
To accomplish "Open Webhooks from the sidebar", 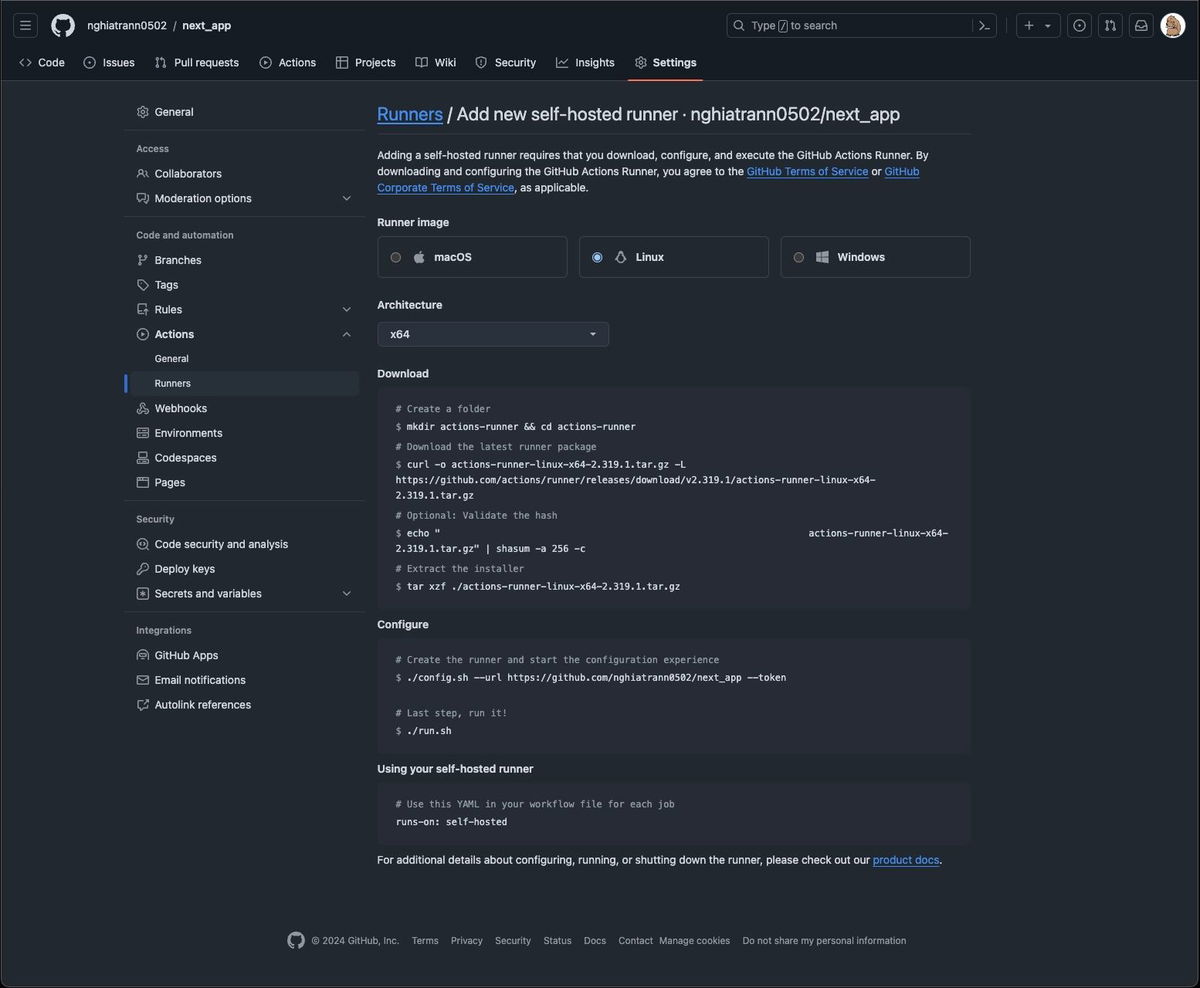I will 180,408.
